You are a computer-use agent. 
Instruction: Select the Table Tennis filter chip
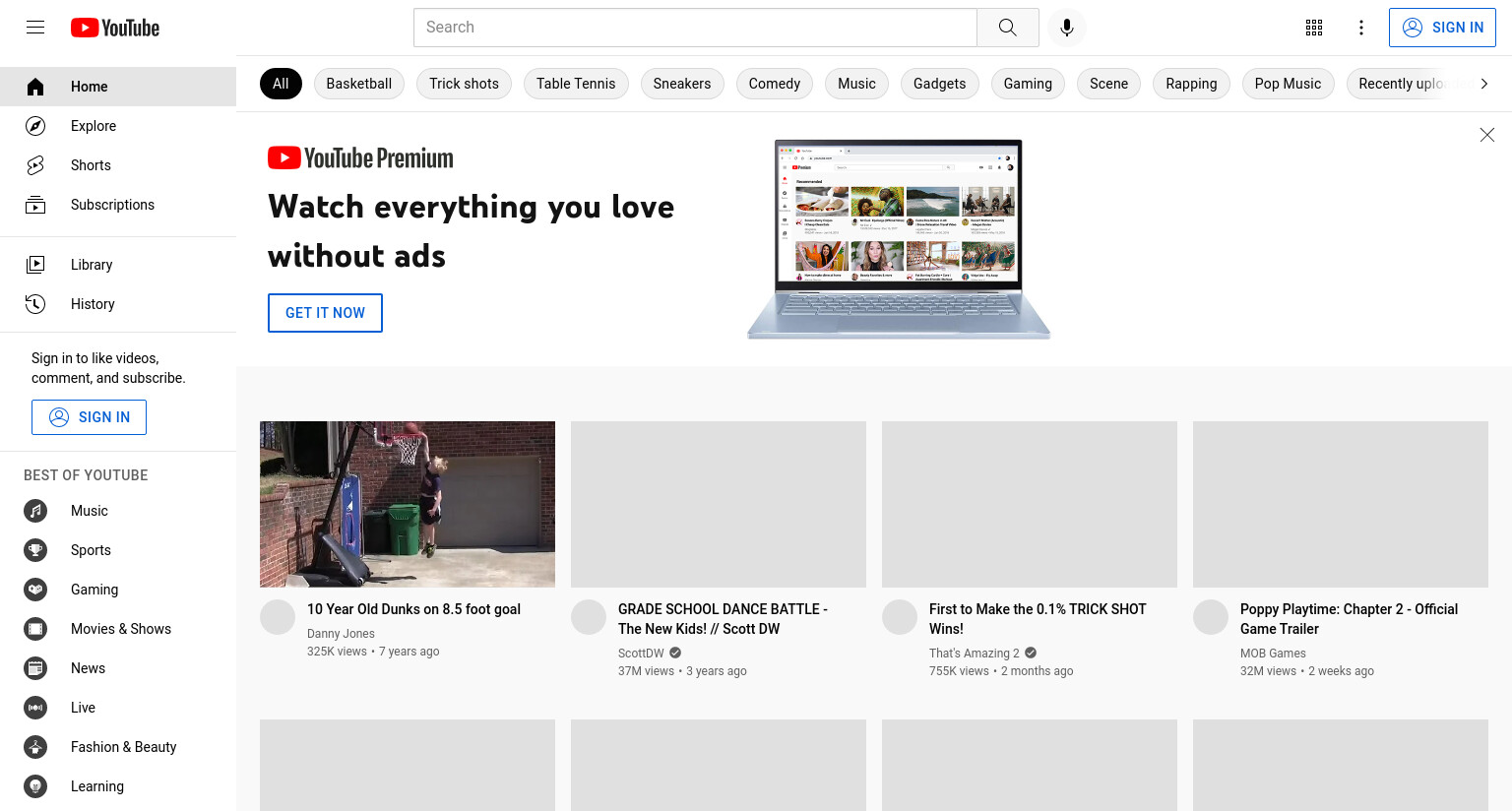tap(576, 84)
